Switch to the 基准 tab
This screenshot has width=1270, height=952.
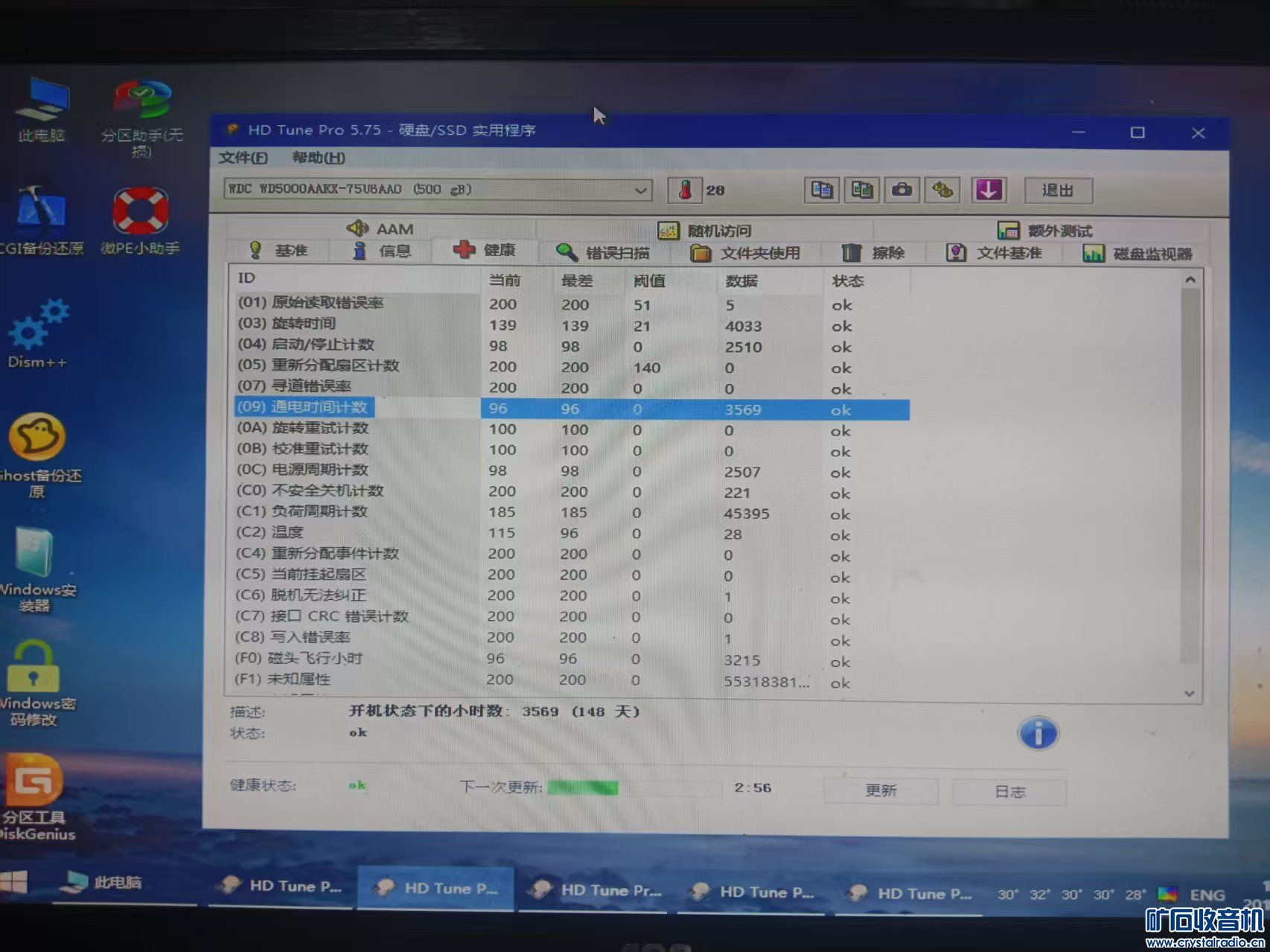pos(278,251)
